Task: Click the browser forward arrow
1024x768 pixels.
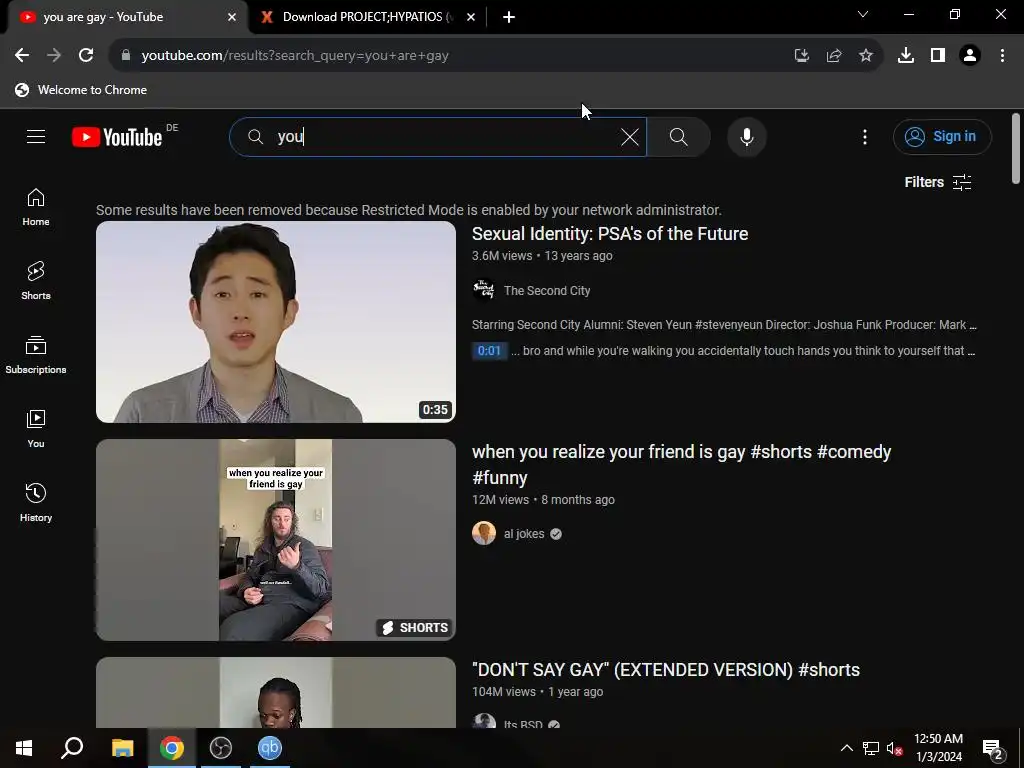Action: (54, 56)
